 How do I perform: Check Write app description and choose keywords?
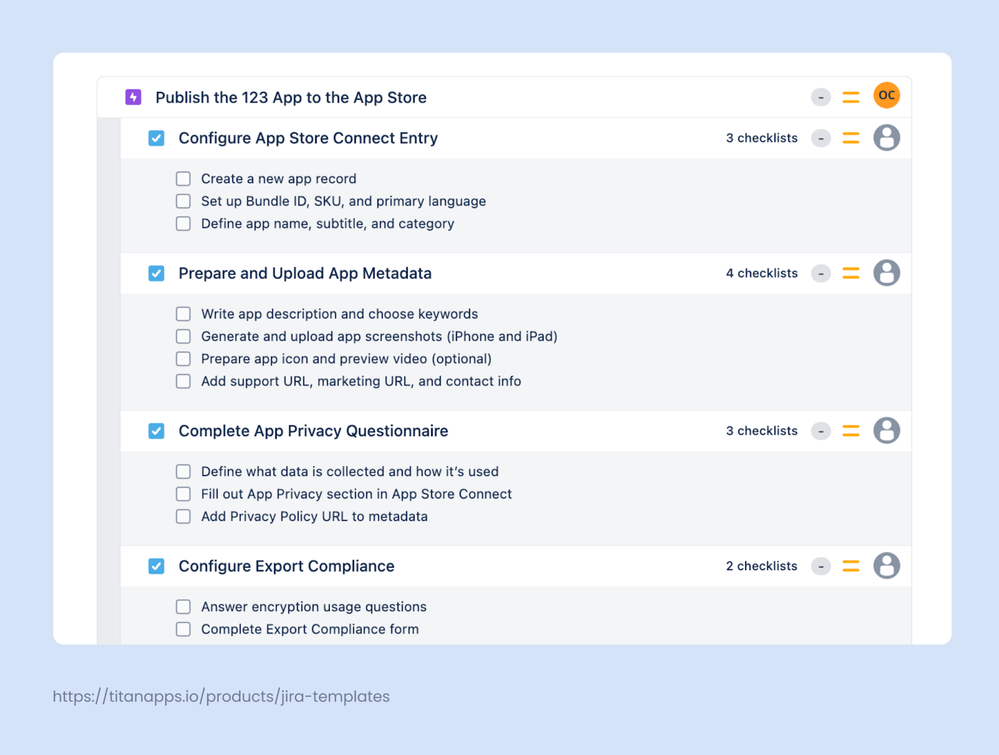pyautogui.click(x=183, y=313)
